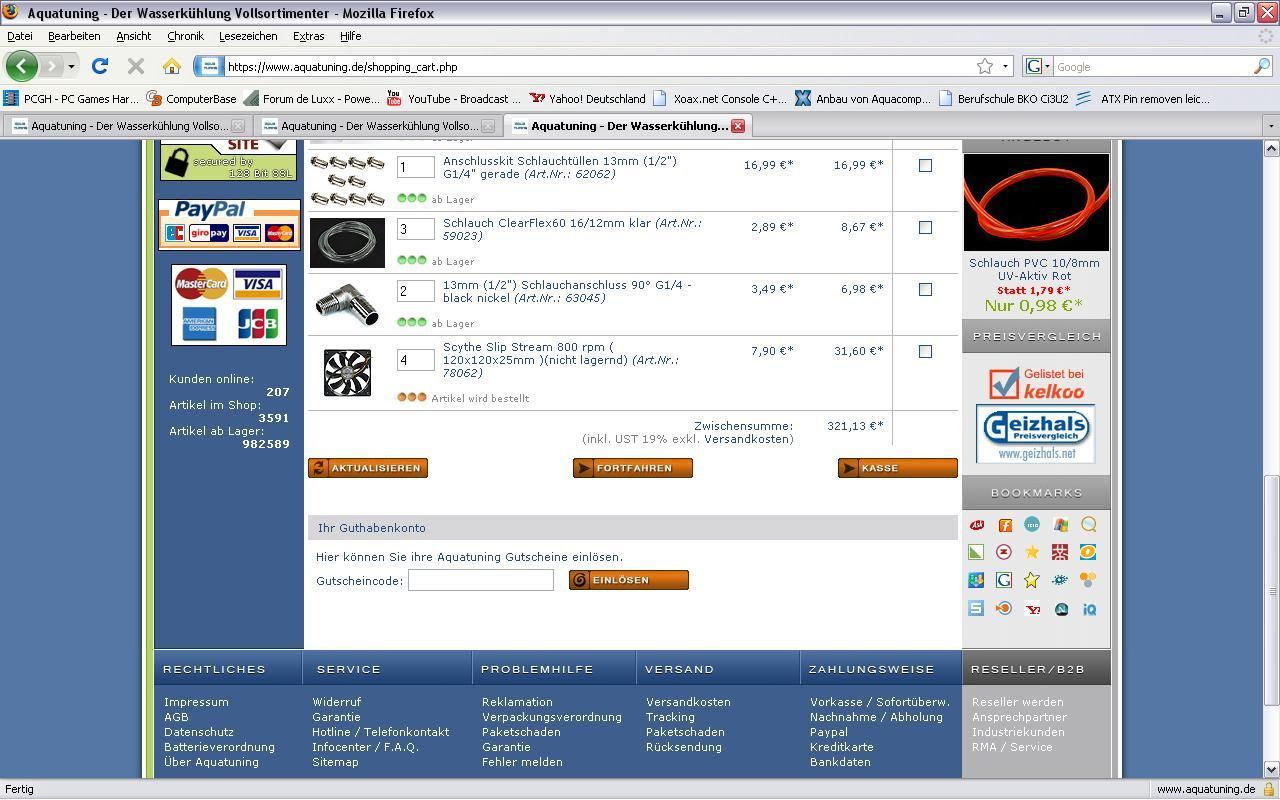
Task: Close the first Aquatuning tab
Action: tap(238, 126)
